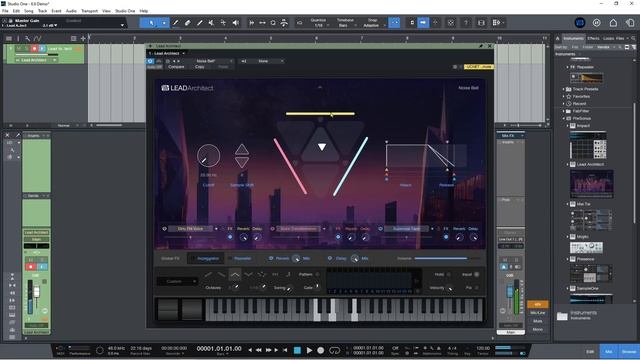Click the yellow top layer bar
The height and width of the screenshot is (360, 640).
(x=320, y=114)
